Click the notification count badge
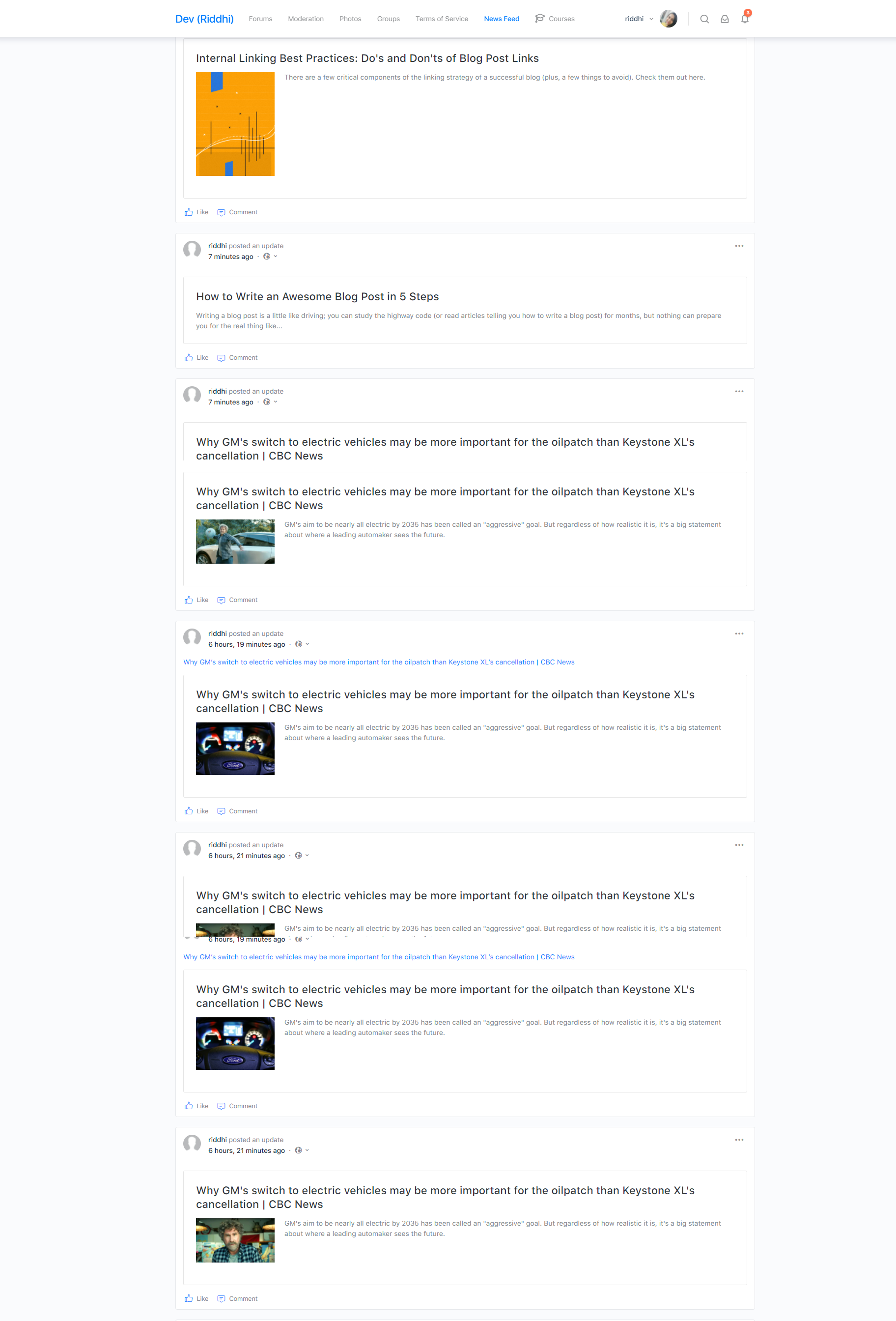Viewport: 896px width, 1321px height. click(748, 12)
